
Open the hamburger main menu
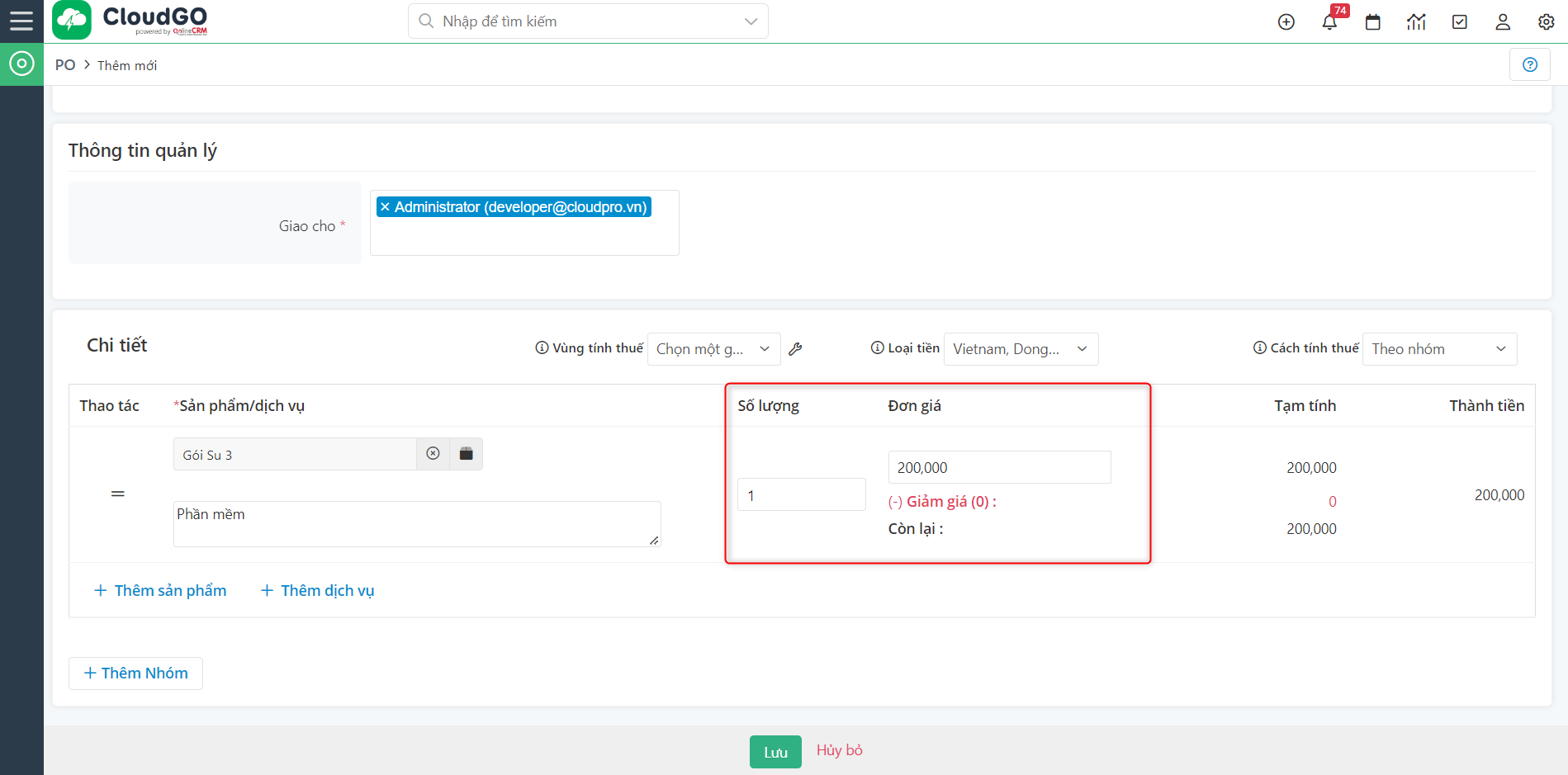(21, 21)
